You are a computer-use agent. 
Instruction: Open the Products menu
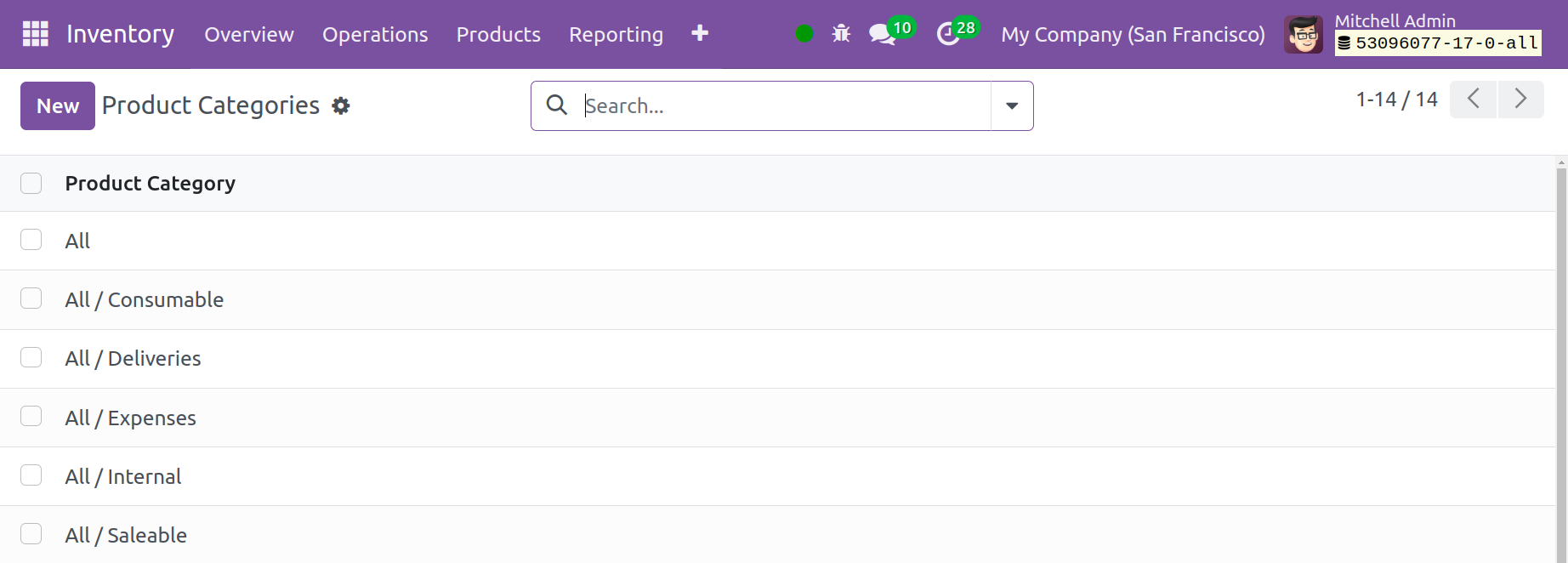498,35
